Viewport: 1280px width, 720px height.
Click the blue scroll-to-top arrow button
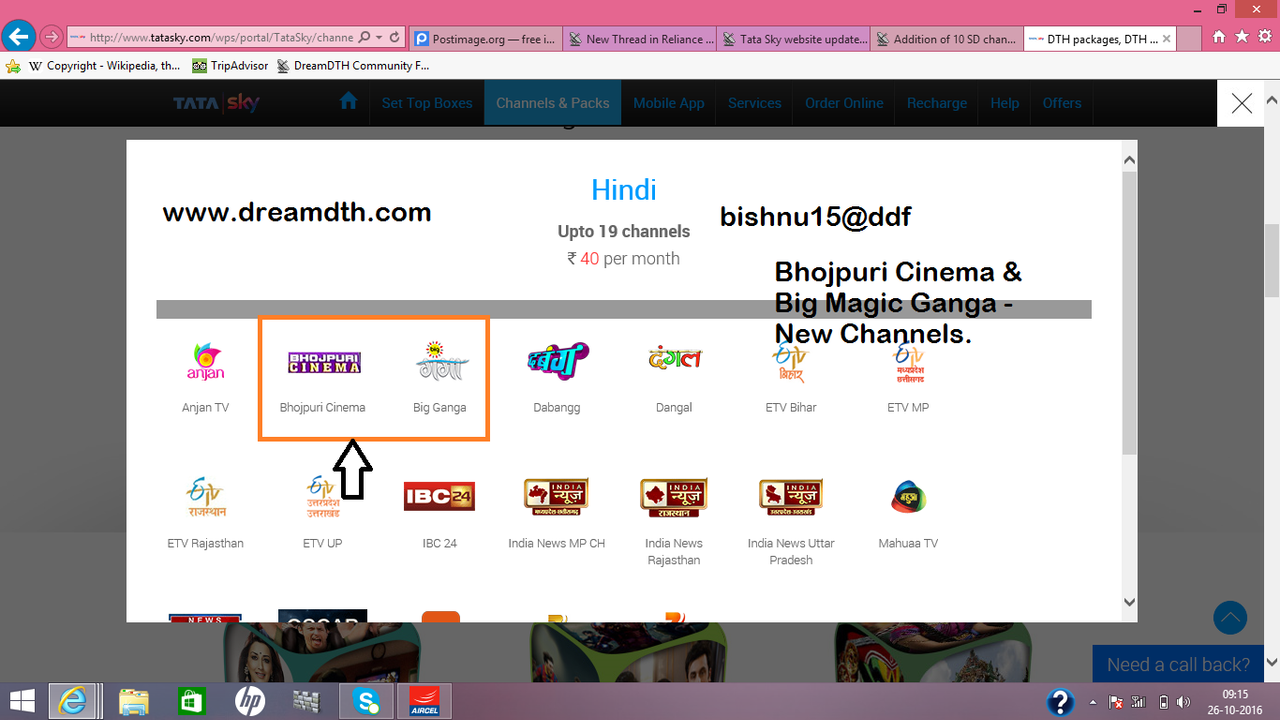[x=1230, y=617]
